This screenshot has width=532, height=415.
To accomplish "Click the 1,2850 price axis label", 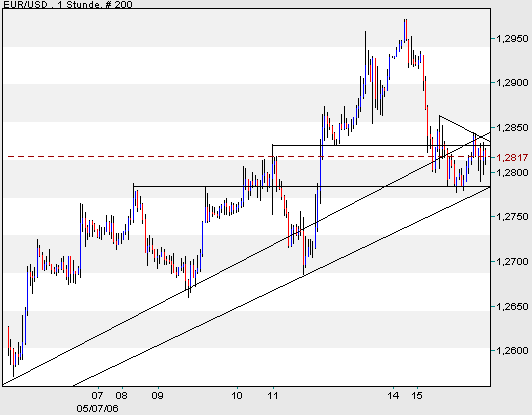I will (x=512, y=128).
